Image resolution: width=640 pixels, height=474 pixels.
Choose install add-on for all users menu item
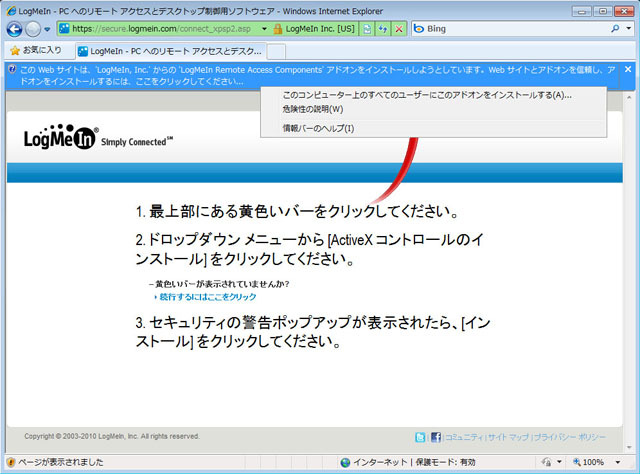[x=427, y=95]
